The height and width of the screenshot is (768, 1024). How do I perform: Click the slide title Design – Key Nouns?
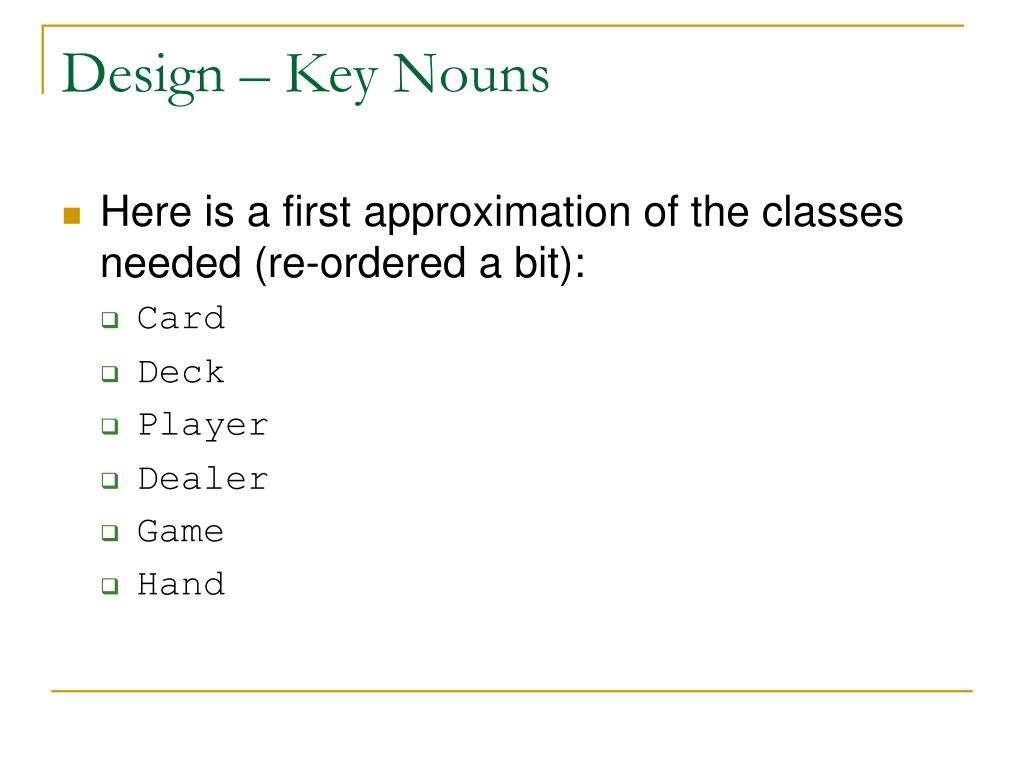(x=306, y=77)
